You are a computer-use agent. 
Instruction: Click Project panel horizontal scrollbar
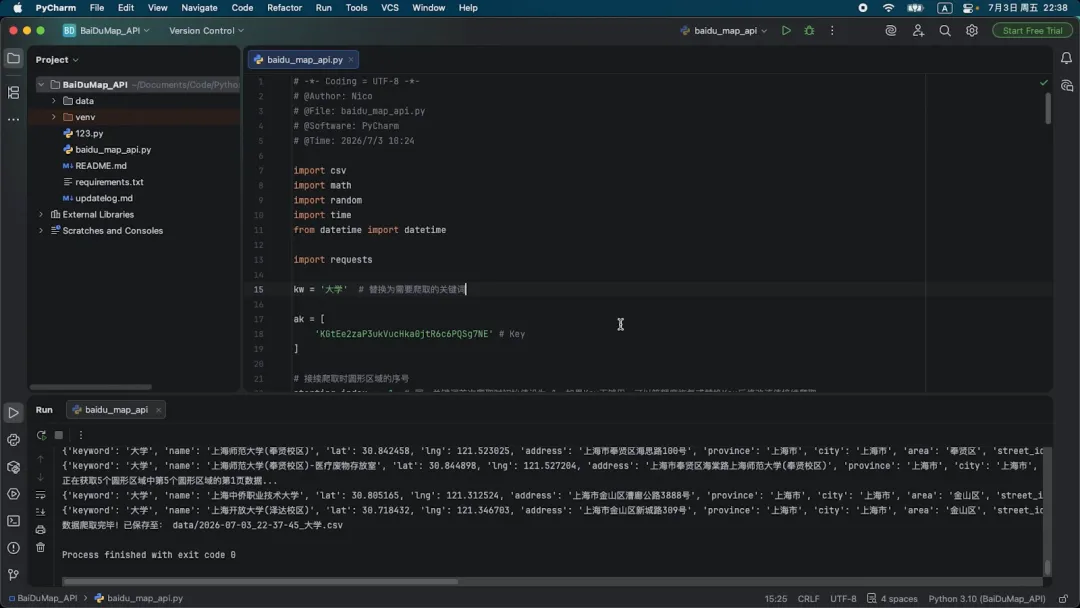[x=91, y=387]
